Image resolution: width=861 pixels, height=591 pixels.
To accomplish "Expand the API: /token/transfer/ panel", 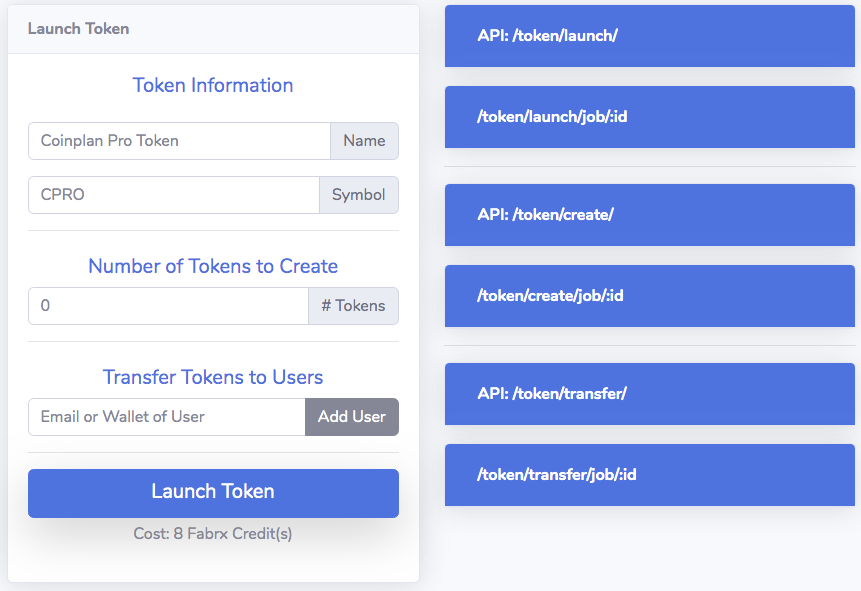I will click(649, 393).
